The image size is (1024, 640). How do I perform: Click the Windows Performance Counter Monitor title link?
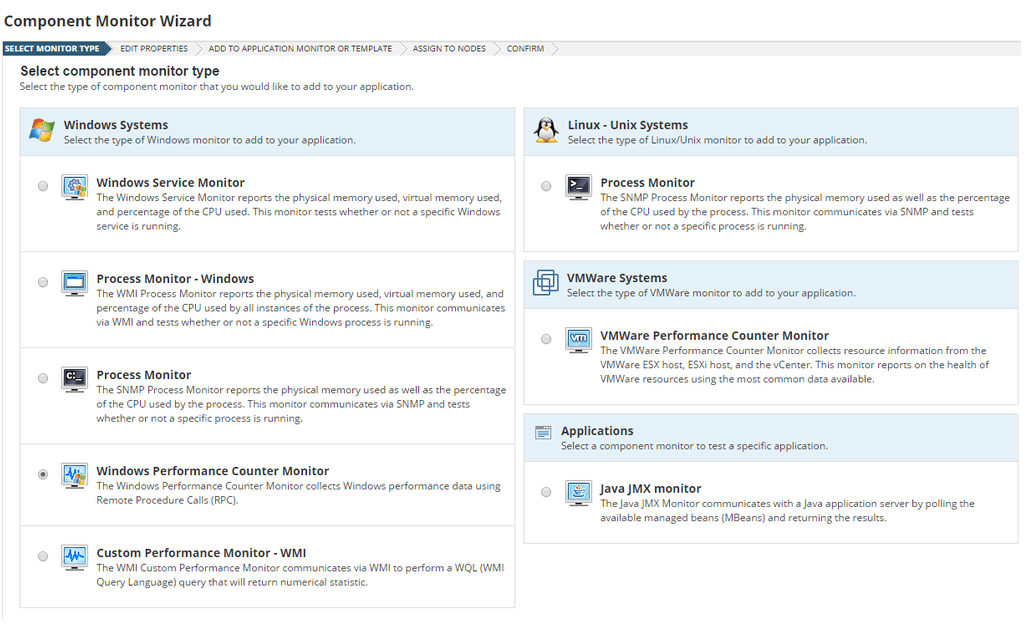[x=212, y=470]
